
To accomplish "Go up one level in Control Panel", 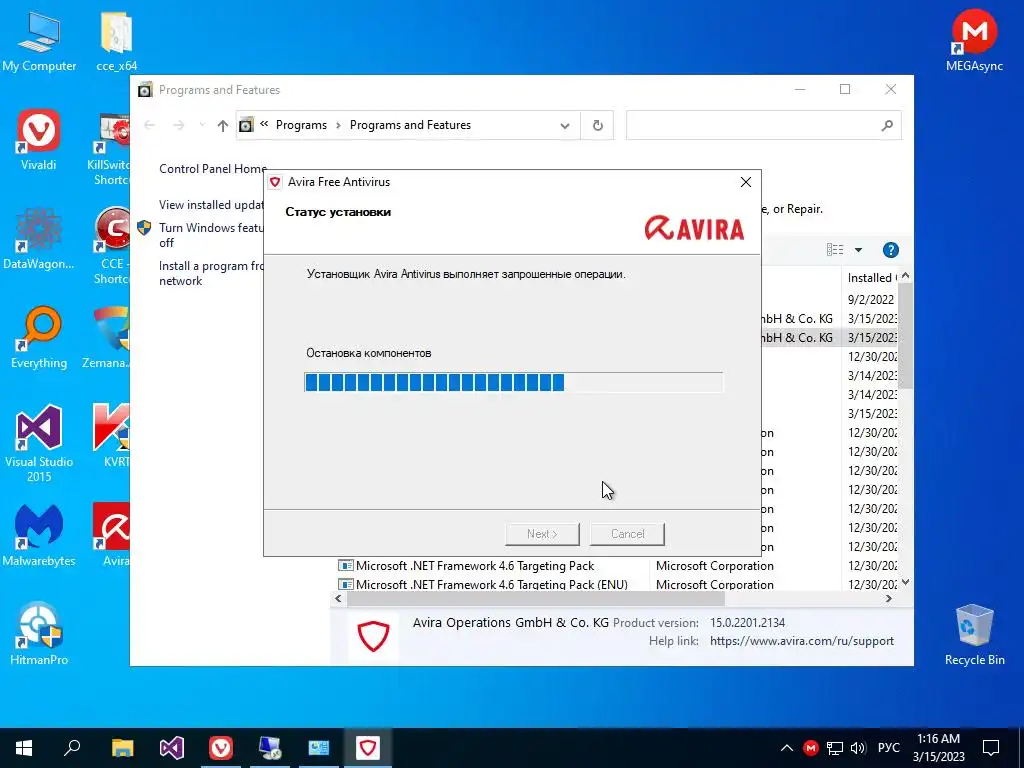I will 223,125.
